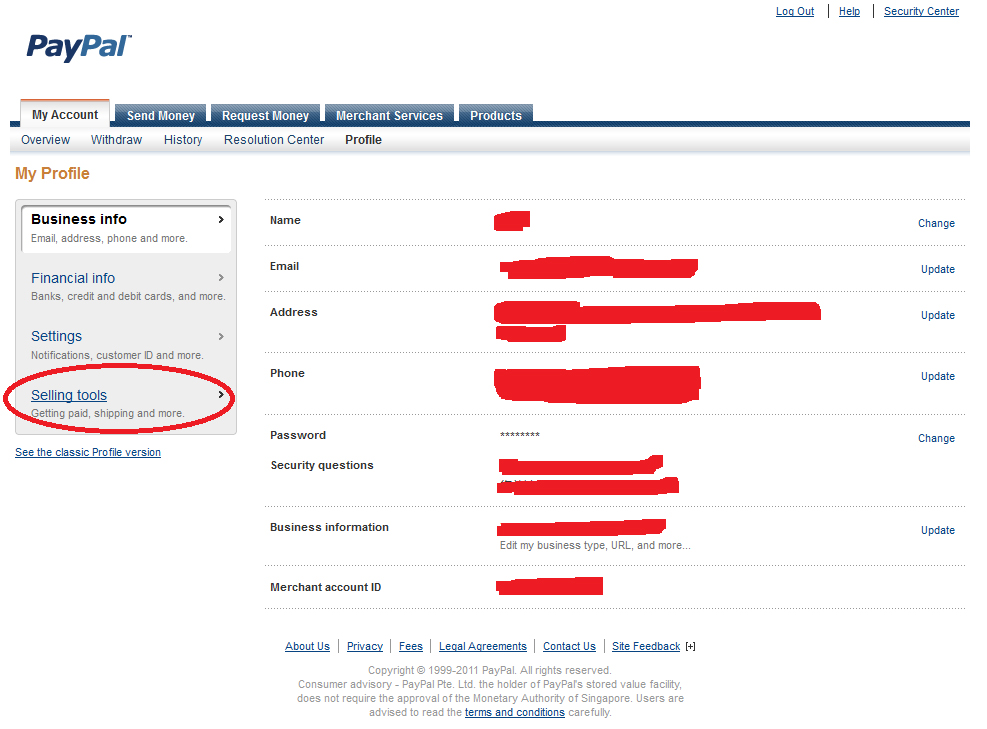The image size is (987, 729).
Task: View History in the sub-navigation
Action: [x=183, y=140]
